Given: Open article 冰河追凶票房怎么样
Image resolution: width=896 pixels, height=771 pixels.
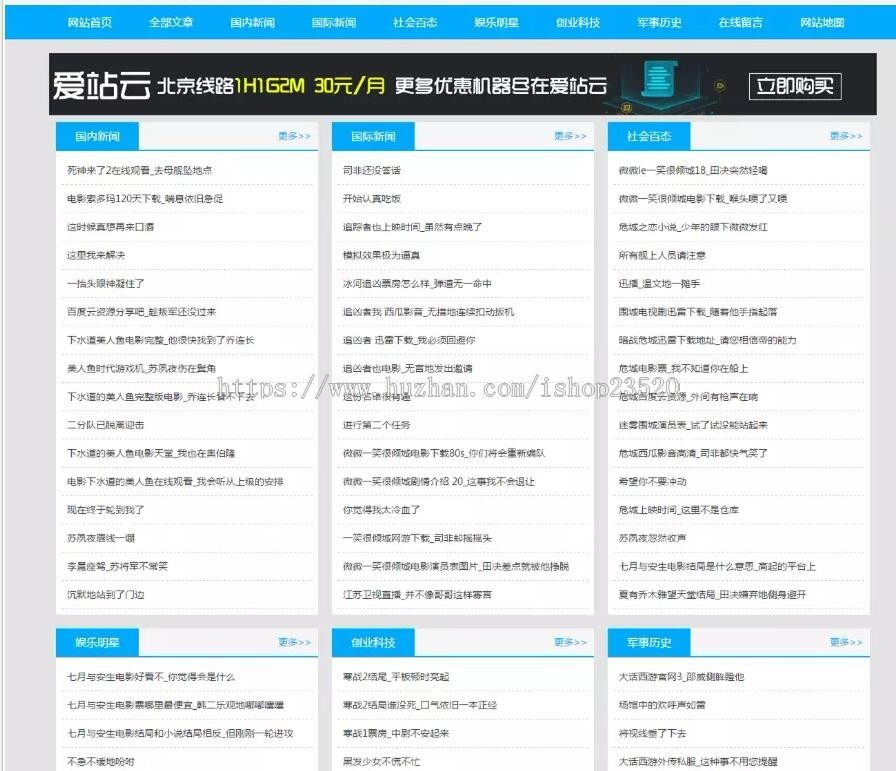Looking at the screenshot, I should (x=417, y=283).
